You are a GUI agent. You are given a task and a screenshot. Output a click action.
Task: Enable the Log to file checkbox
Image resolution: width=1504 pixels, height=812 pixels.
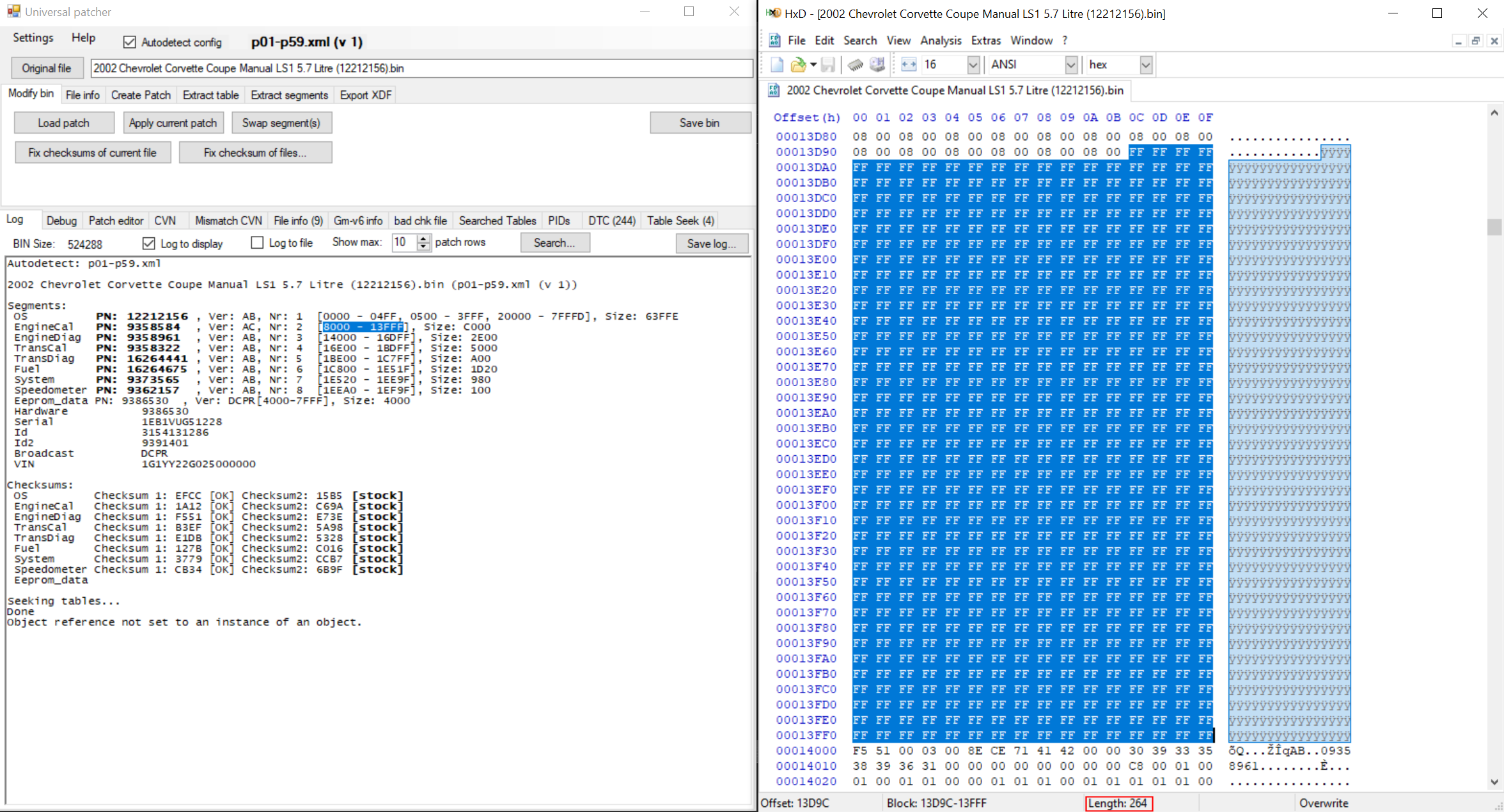pyautogui.click(x=257, y=242)
